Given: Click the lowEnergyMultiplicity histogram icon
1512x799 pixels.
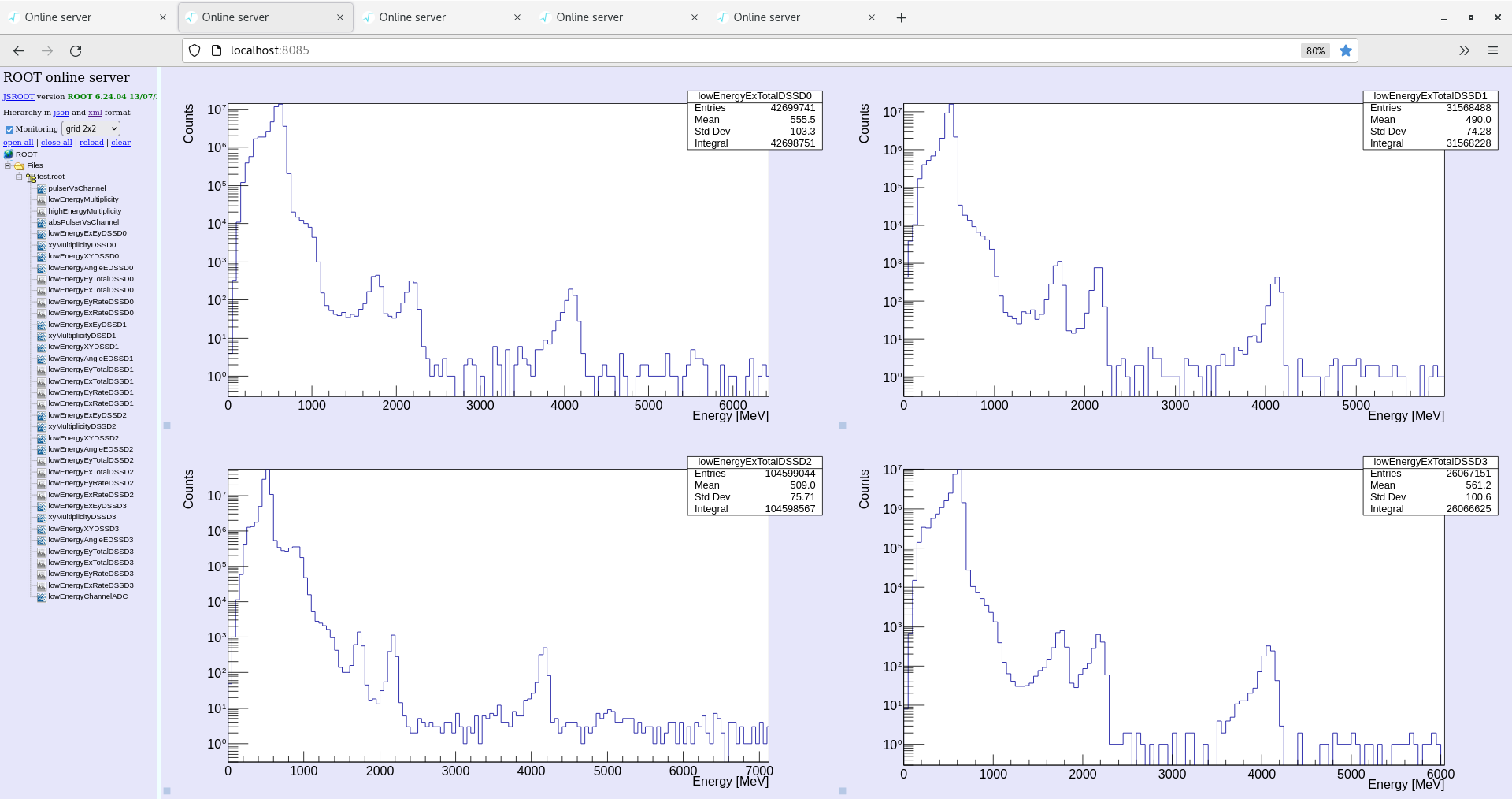Looking at the screenshot, I should click(41, 200).
